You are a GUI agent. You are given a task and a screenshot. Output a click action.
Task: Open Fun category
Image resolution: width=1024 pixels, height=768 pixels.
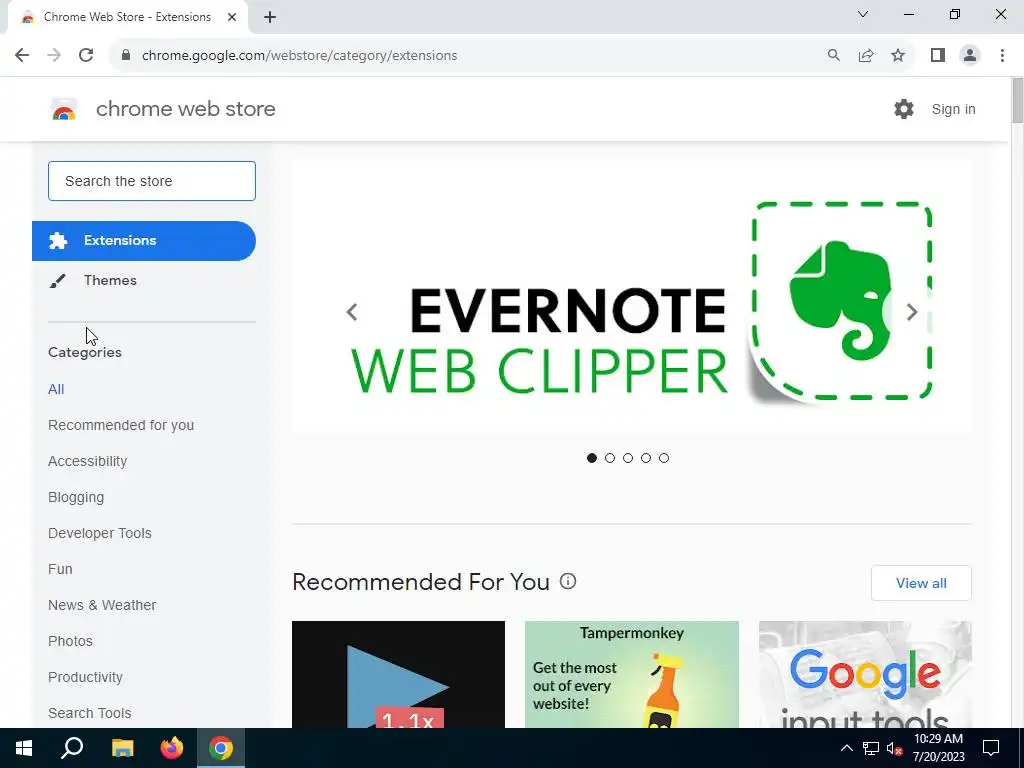(x=60, y=569)
